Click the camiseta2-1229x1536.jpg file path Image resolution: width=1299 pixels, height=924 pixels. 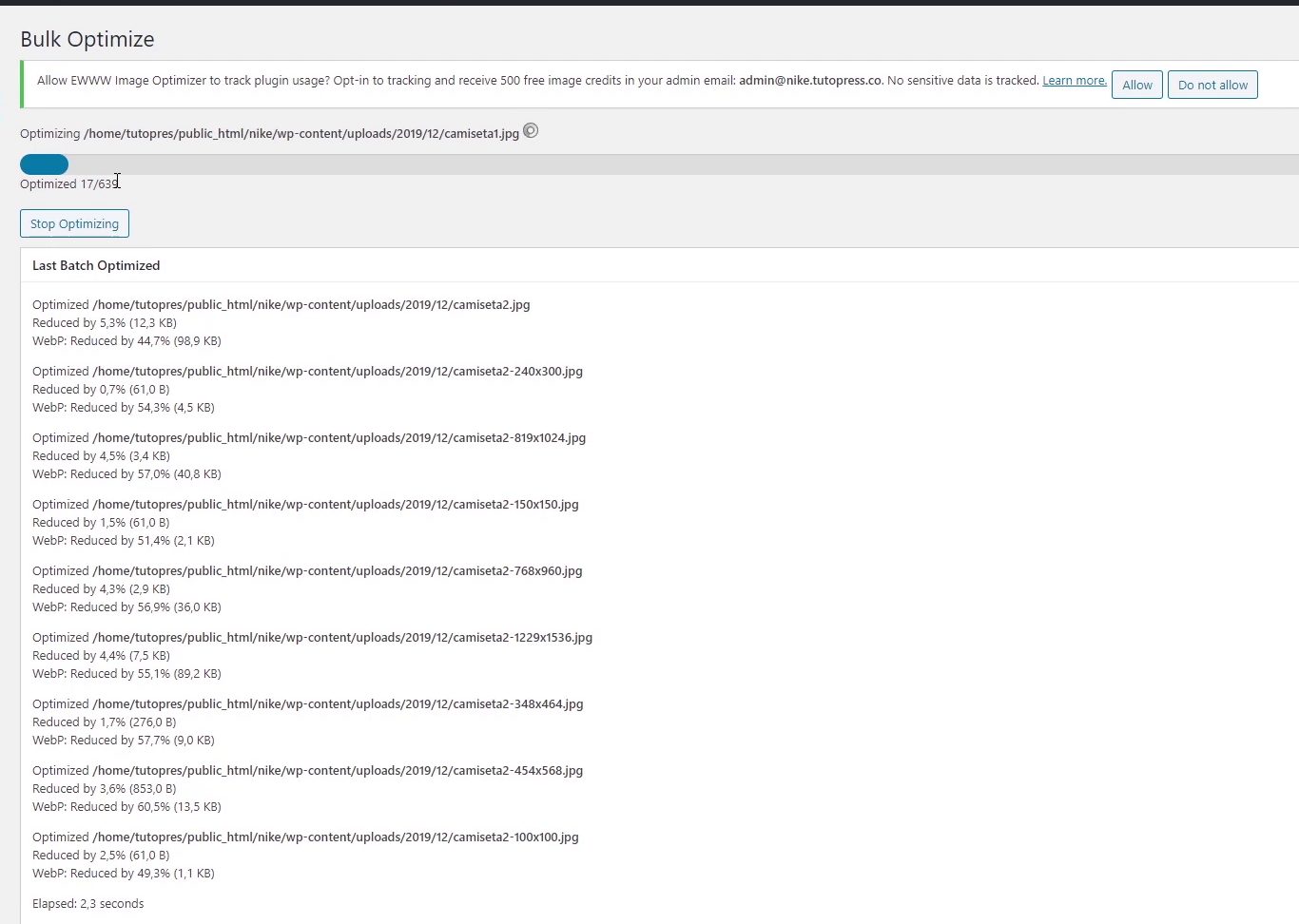pos(342,638)
